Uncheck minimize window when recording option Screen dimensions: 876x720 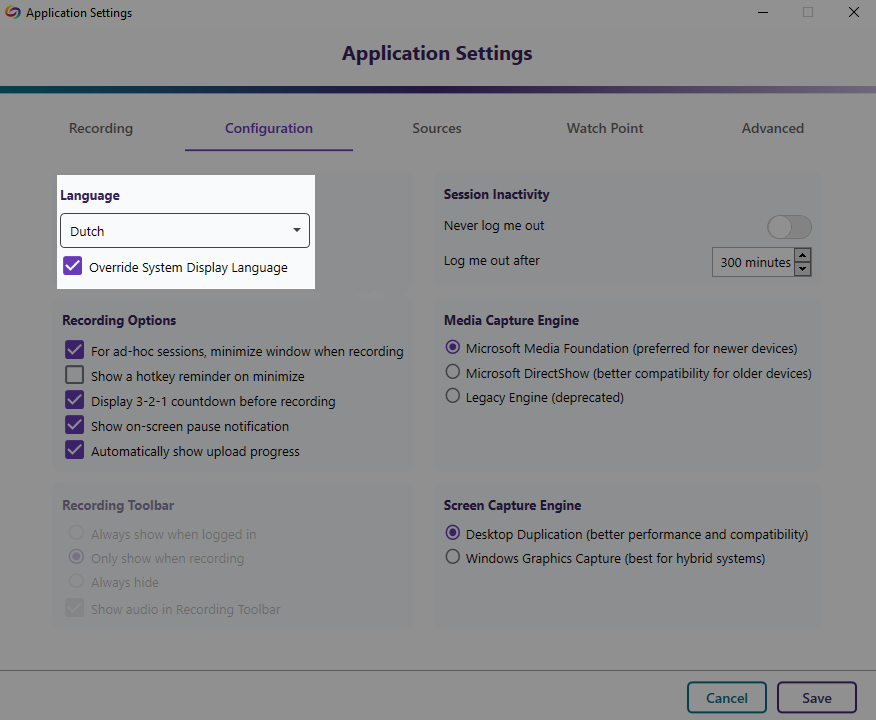[x=74, y=350]
